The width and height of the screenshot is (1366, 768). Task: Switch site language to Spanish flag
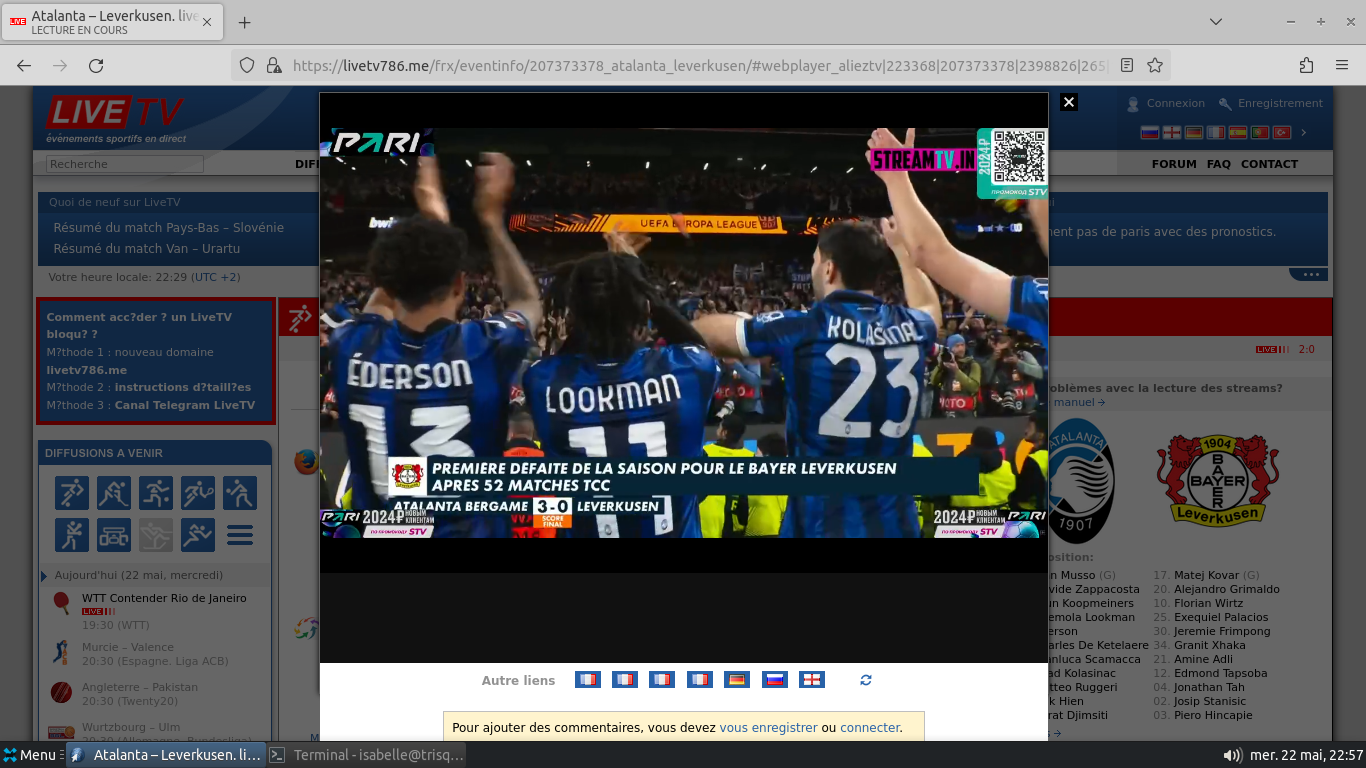[x=1238, y=132]
